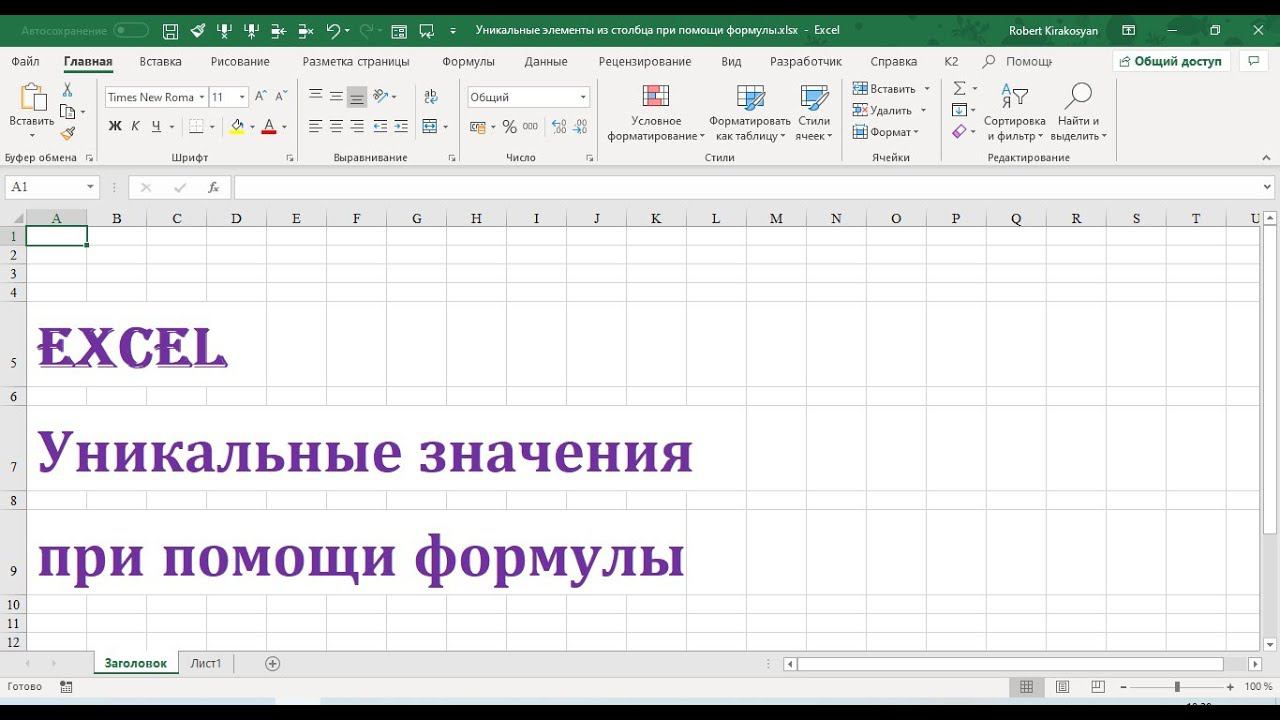Image resolution: width=1280 pixels, height=720 pixels.
Task: Click the zoom slider handle
Action: pyautogui.click(x=1177, y=687)
